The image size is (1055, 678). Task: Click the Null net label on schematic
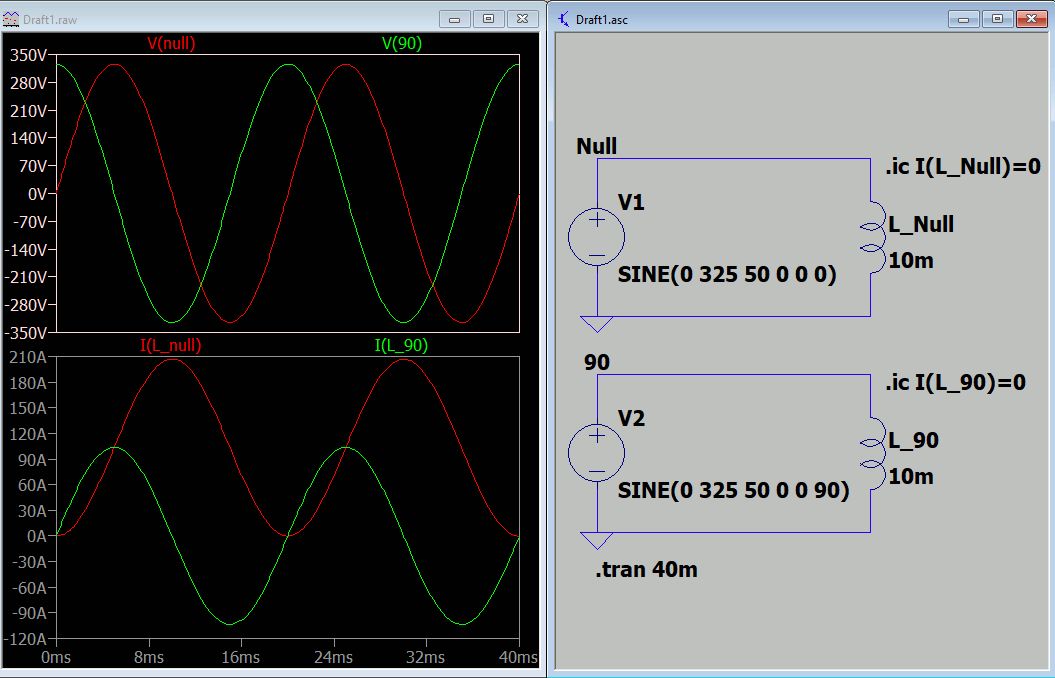click(597, 147)
